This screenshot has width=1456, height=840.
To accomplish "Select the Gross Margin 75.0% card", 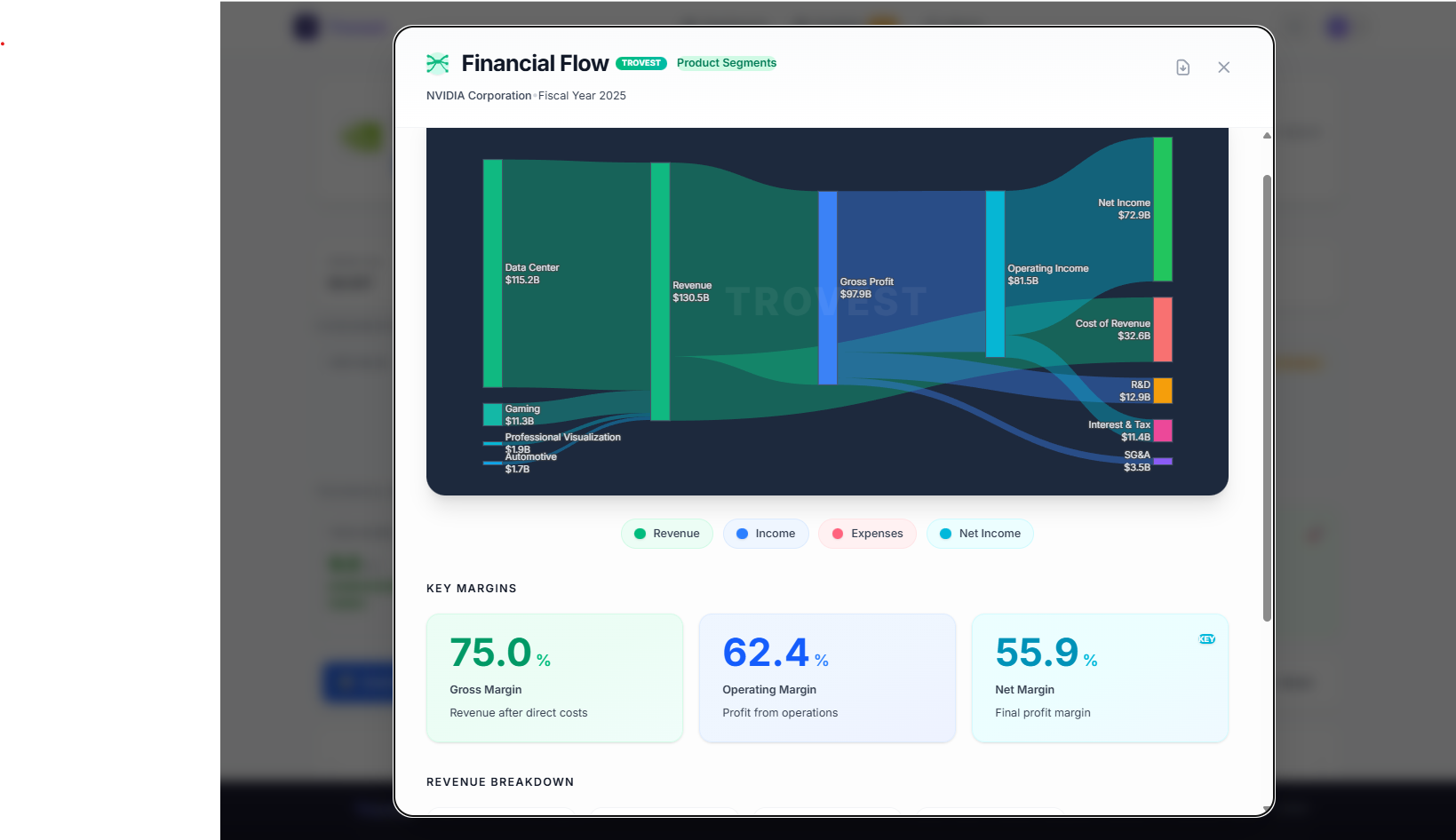I will tap(555, 678).
